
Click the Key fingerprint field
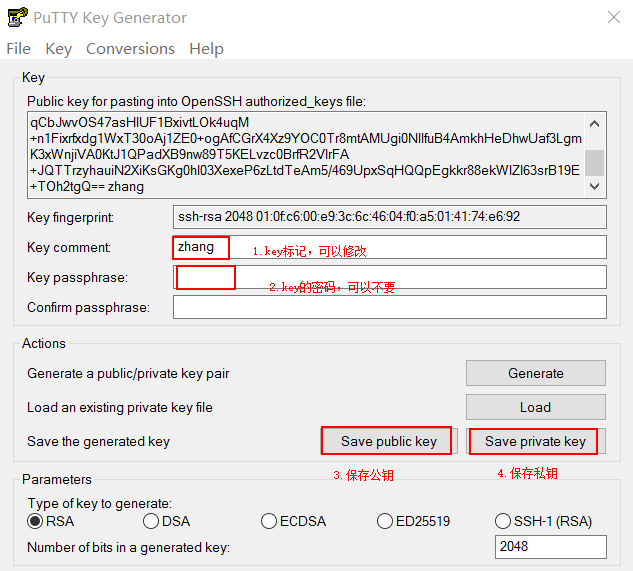click(x=390, y=217)
